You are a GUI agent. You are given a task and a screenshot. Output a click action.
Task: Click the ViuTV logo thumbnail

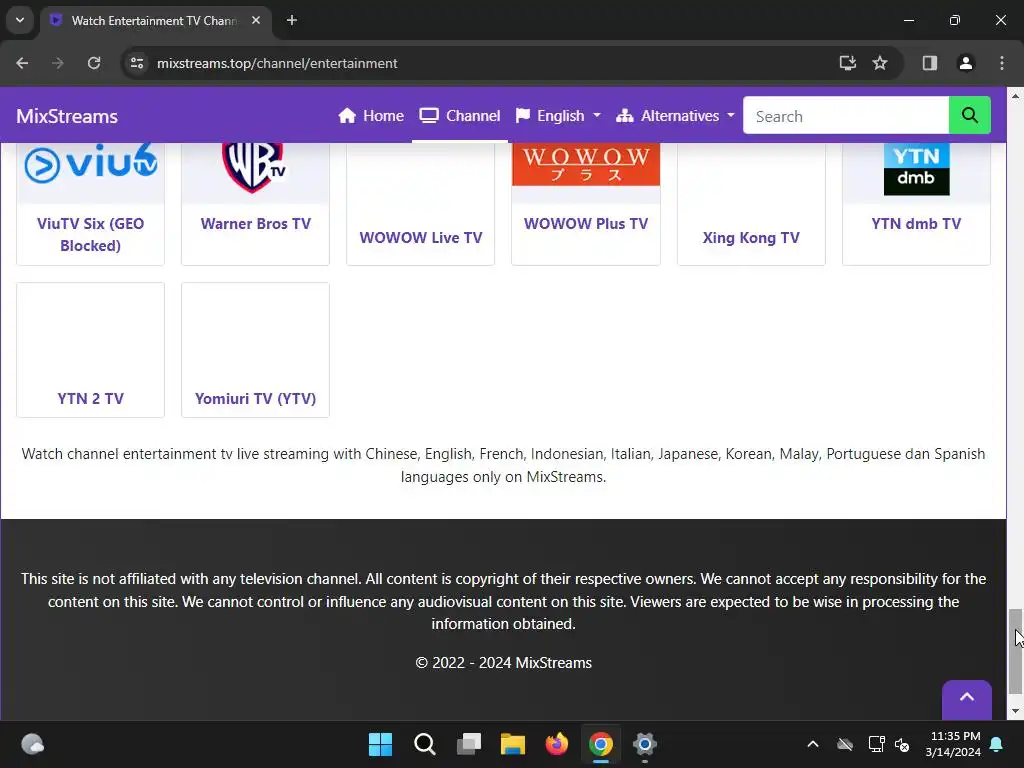(90, 163)
